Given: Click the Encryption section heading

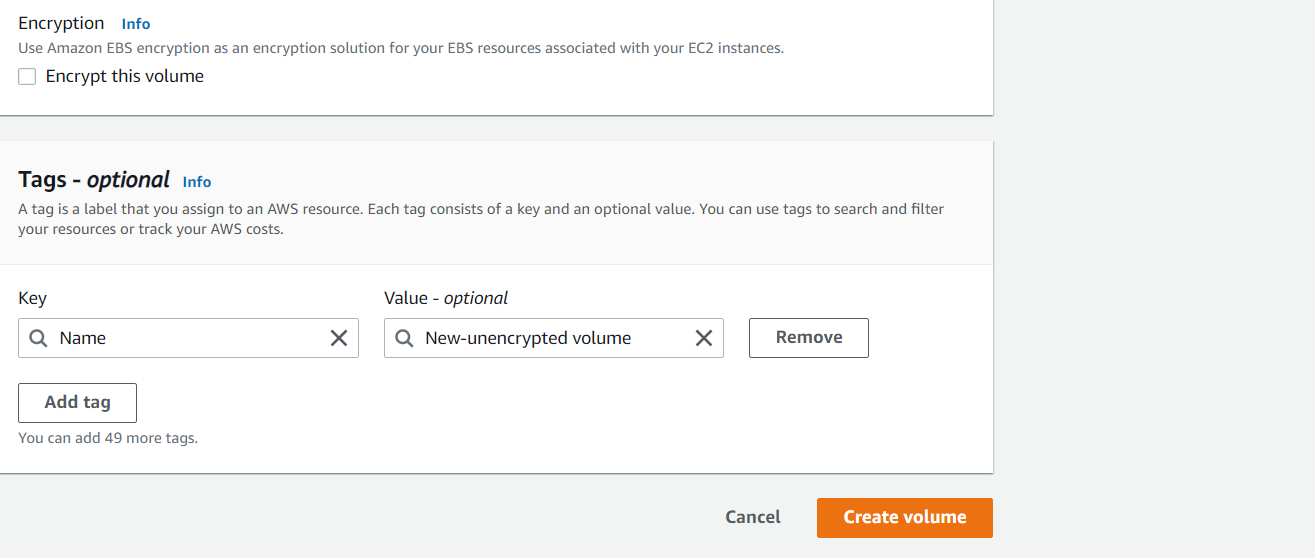Looking at the screenshot, I should [61, 23].
